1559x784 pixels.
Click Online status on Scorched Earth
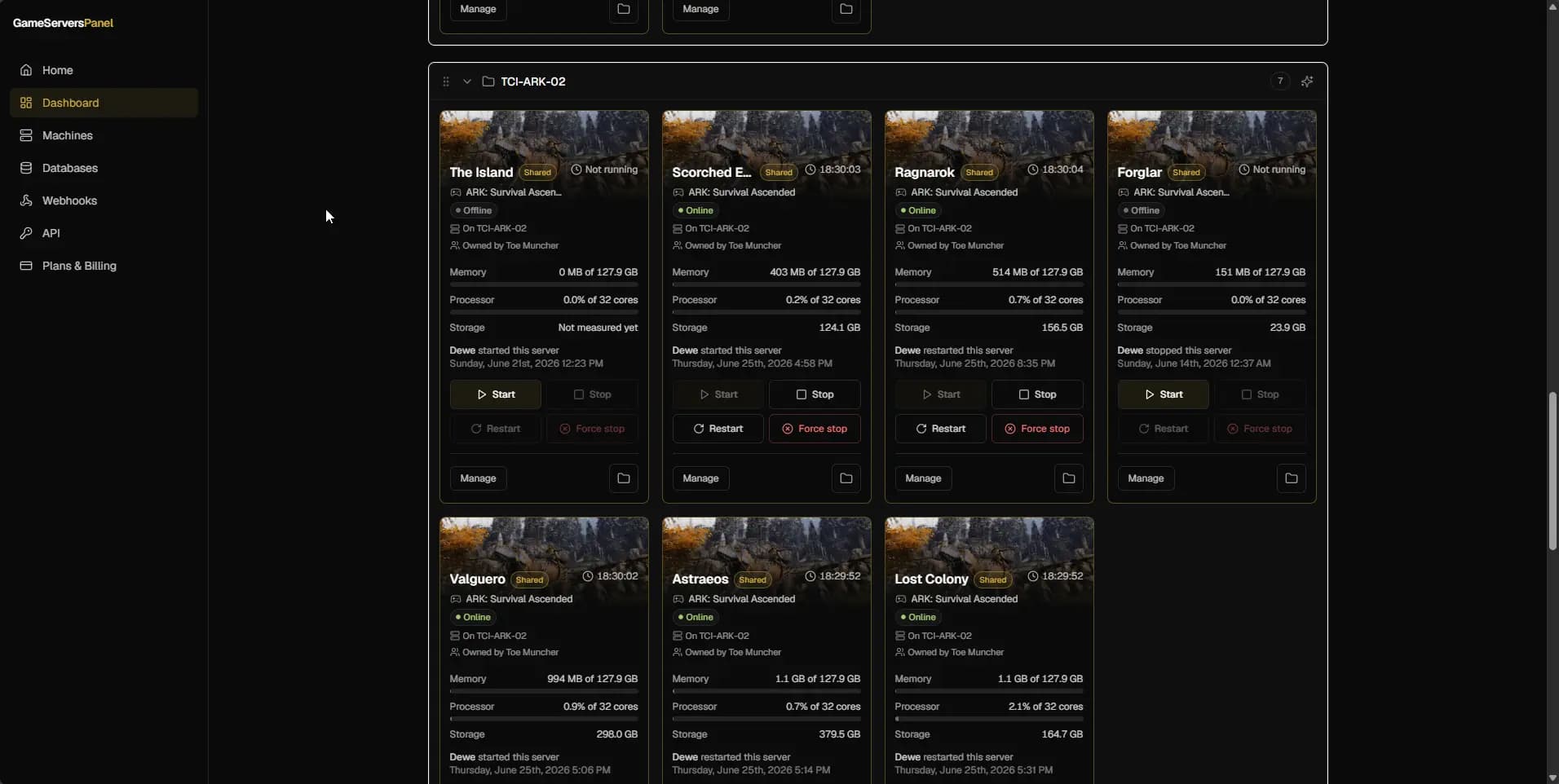tap(695, 210)
